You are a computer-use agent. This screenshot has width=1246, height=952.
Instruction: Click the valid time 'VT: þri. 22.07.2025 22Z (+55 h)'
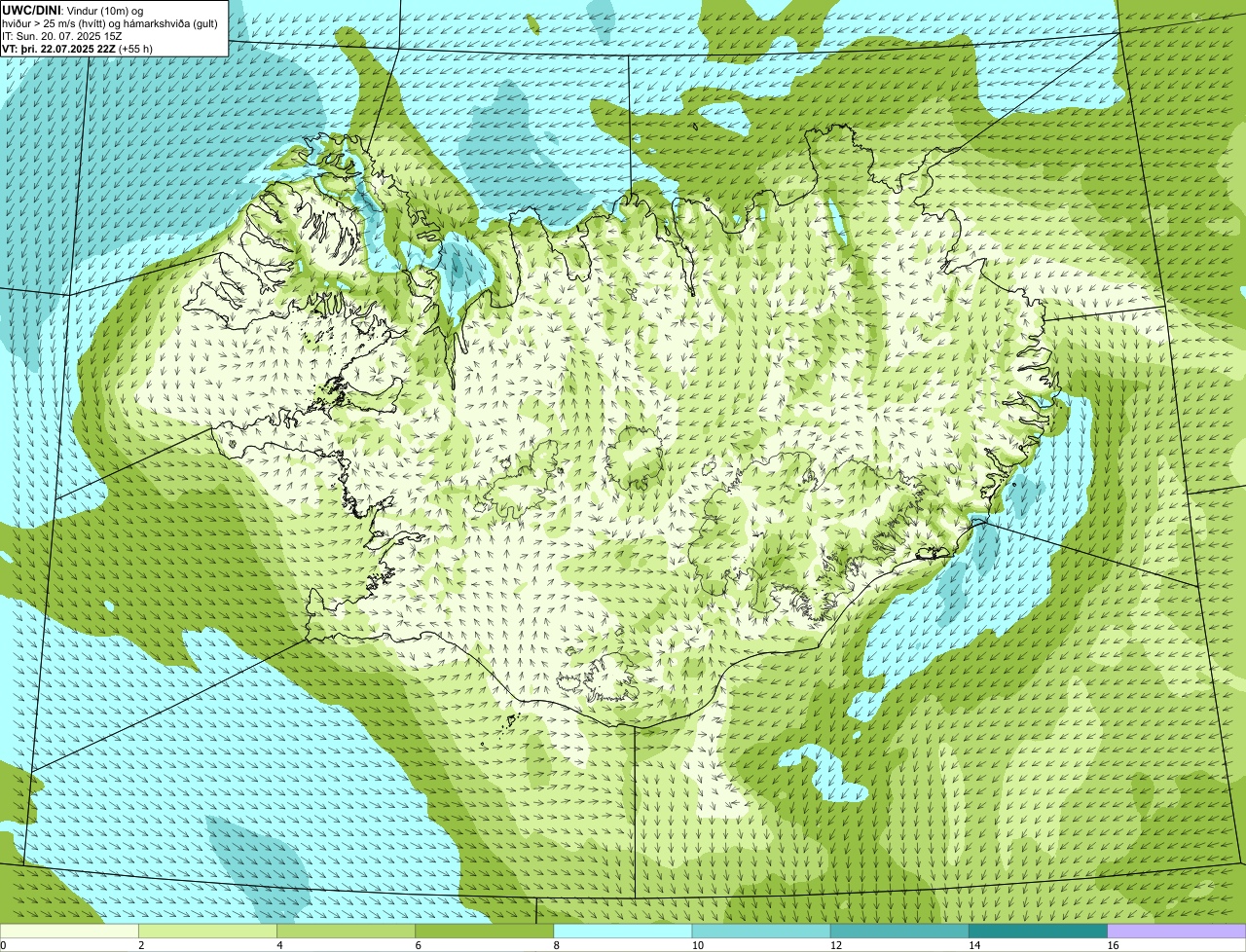[77, 49]
